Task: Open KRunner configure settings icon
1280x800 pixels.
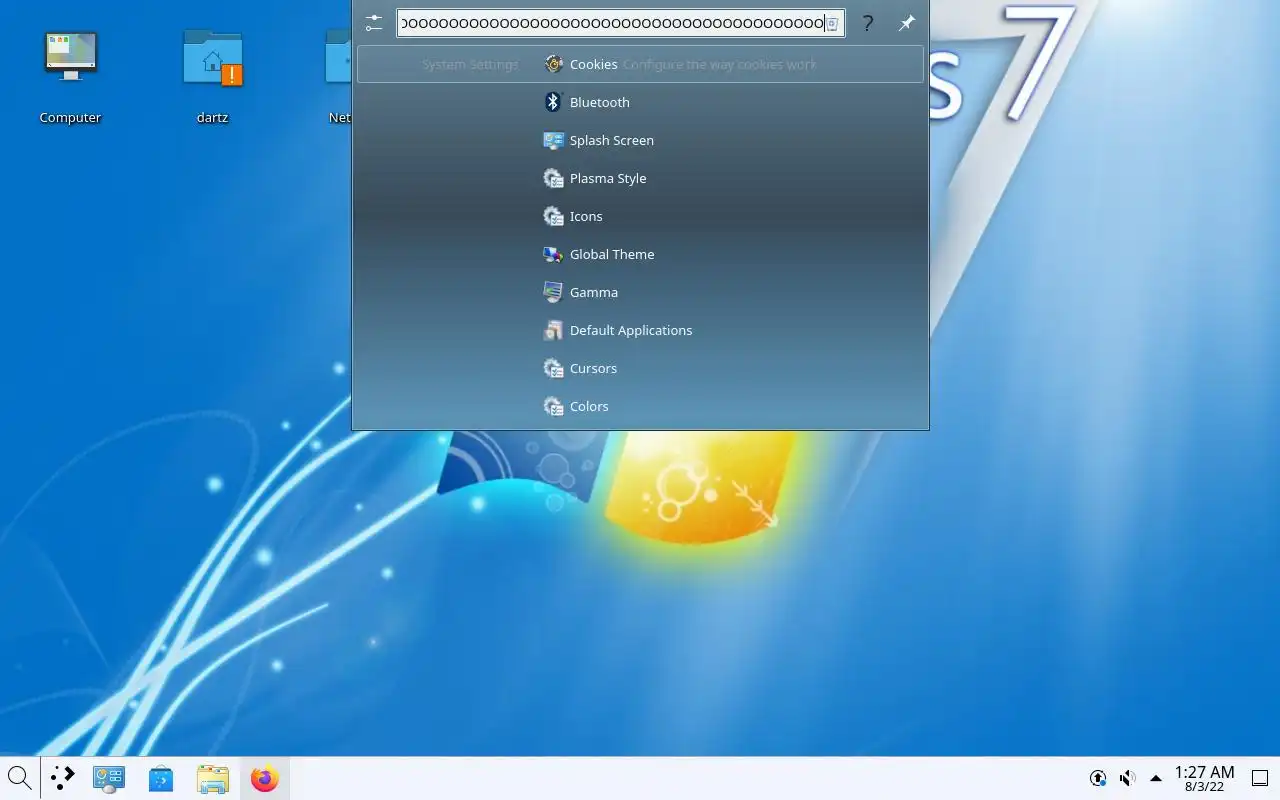Action: [374, 23]
